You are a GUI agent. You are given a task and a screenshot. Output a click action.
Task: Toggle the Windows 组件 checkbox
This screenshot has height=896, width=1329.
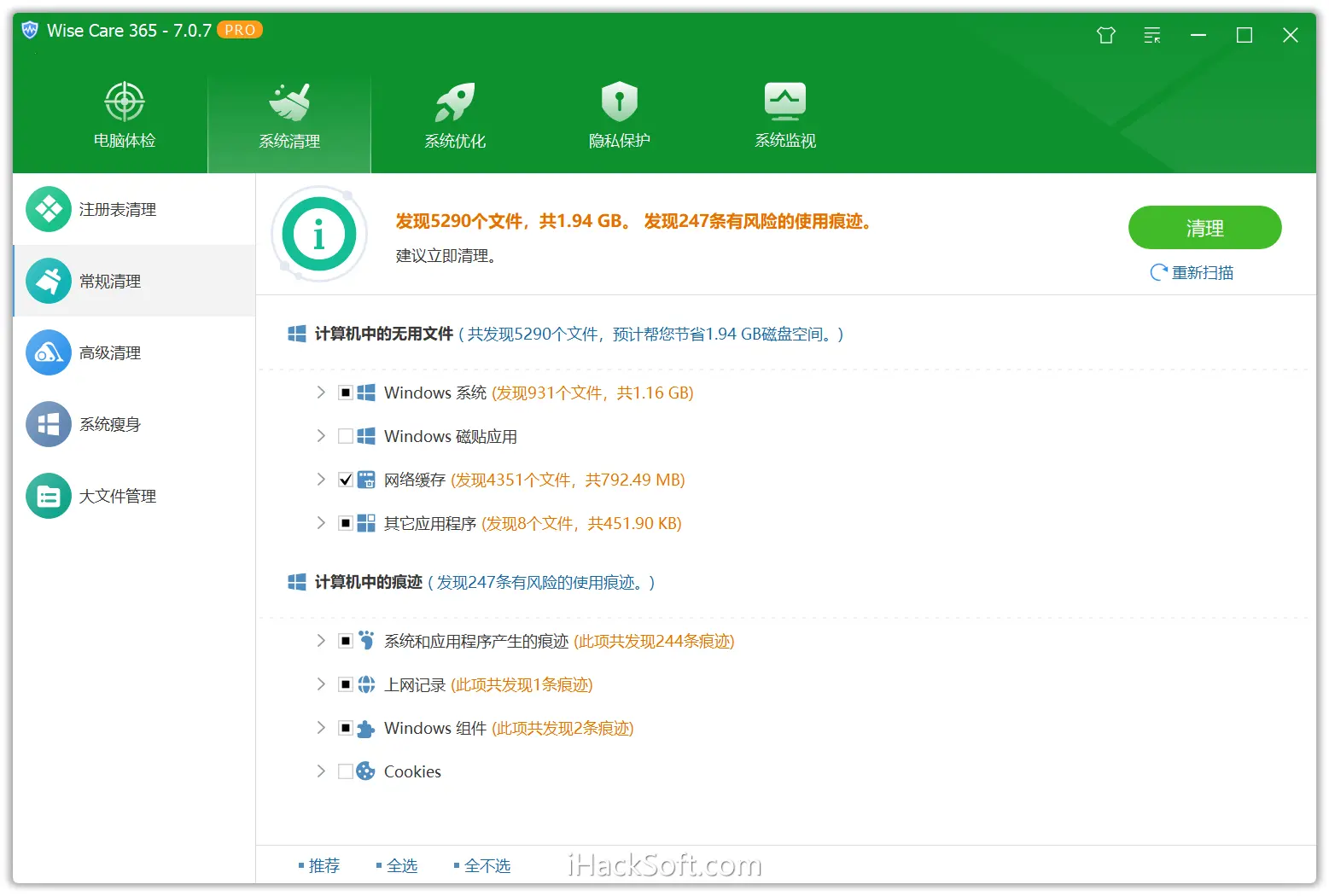[346, 728]
